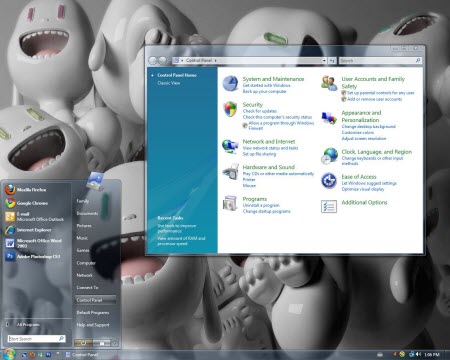The image size is (450, 360).
Task: Open Default Programs from Start menu
Action: coord(93,313)
